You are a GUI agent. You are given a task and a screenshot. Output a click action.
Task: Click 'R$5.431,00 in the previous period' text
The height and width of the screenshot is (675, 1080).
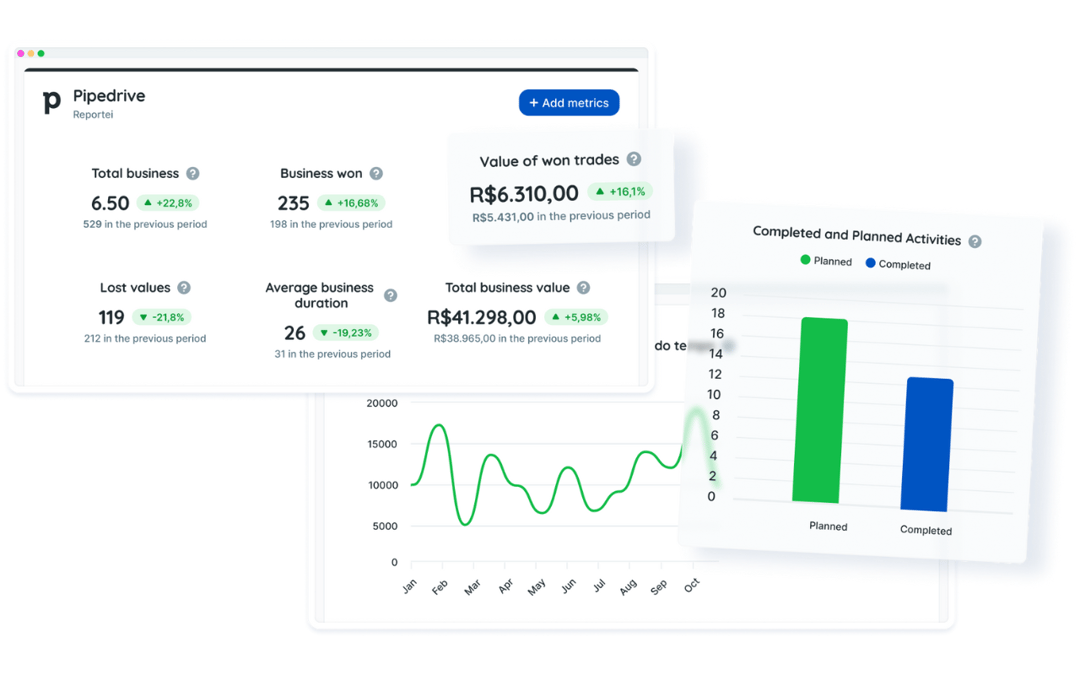pyautogui.click(x=561, y=216)
